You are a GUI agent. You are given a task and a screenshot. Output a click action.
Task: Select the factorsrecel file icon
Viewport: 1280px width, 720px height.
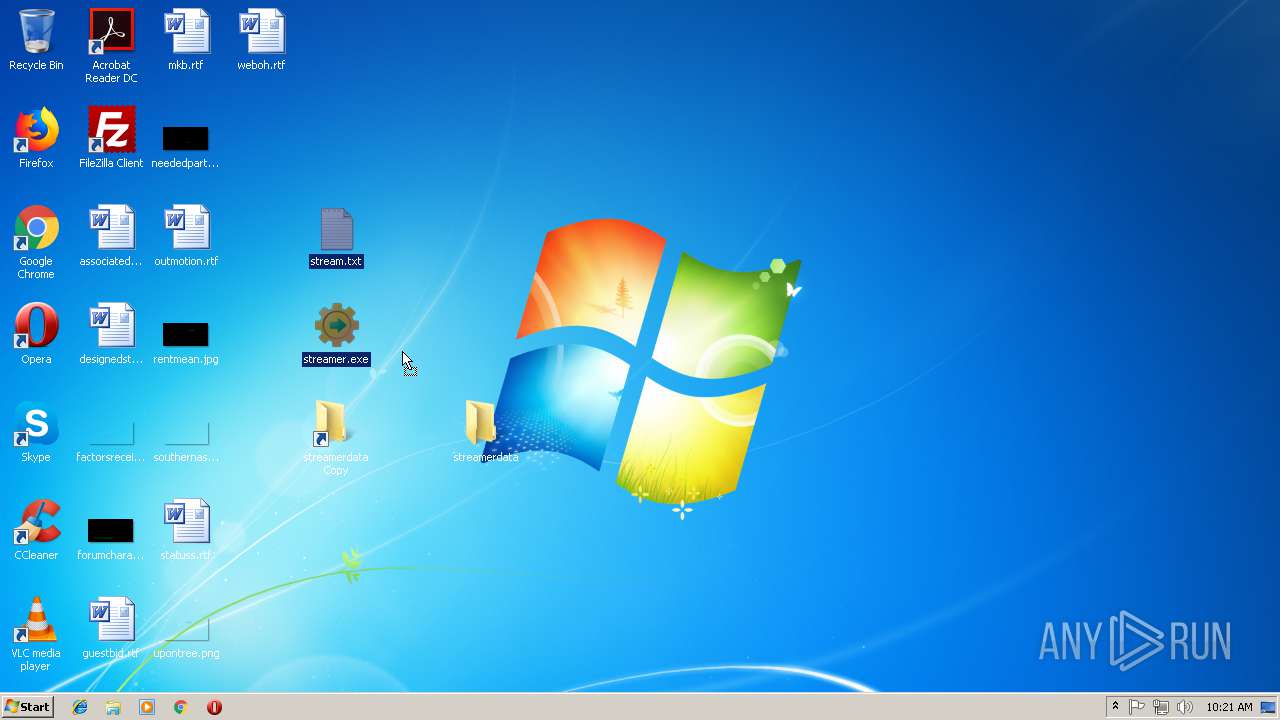(111, 441)
